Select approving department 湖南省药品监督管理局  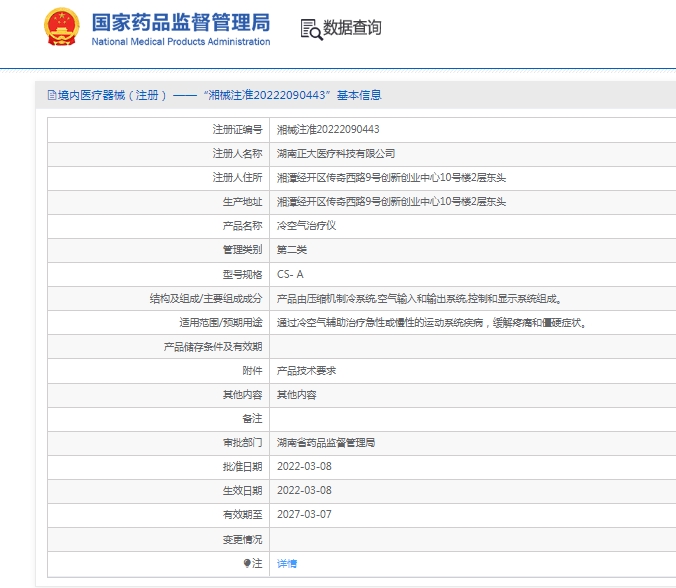[325, 443]
